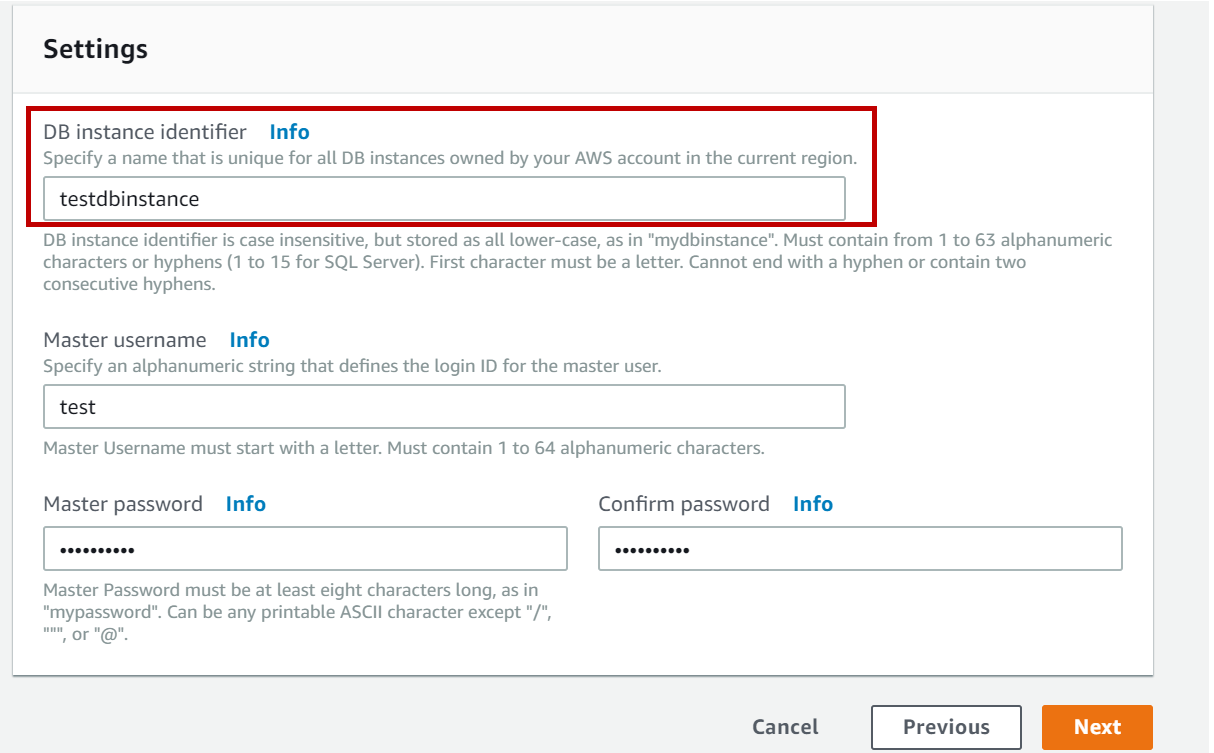Click the Master username label text
The width and height of the screenshot is (1214, 753).
tap(125, 340)
